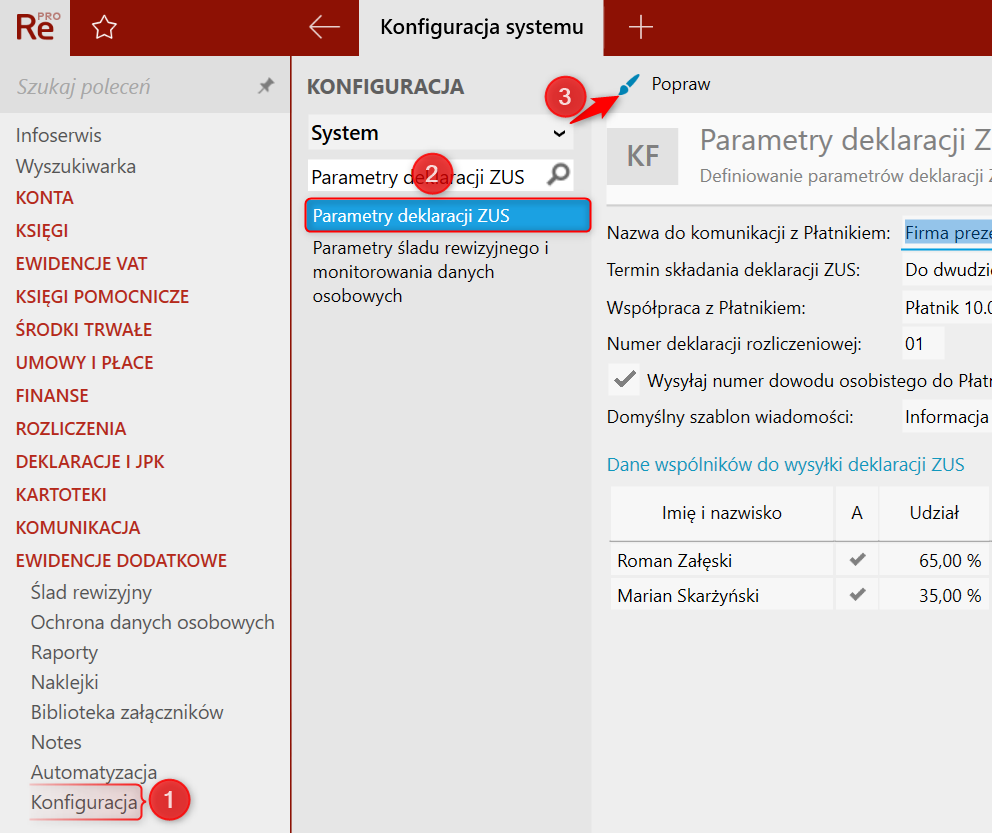The image size is (992, 833).
Task: Open Ochrona danych osobowych
Action: 152,622
